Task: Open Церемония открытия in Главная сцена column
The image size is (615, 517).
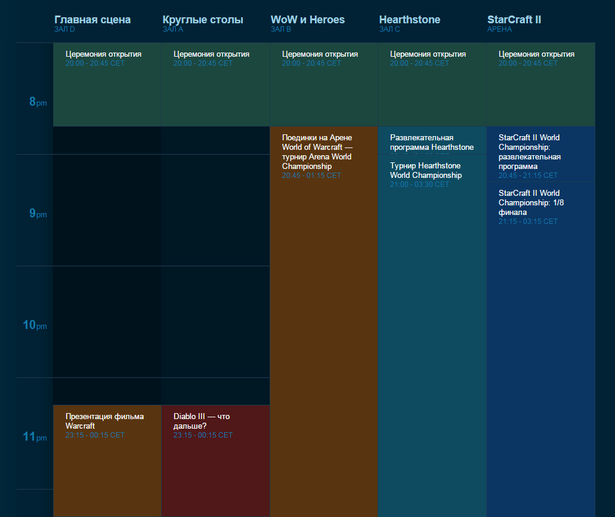Action: click(107, 85)
